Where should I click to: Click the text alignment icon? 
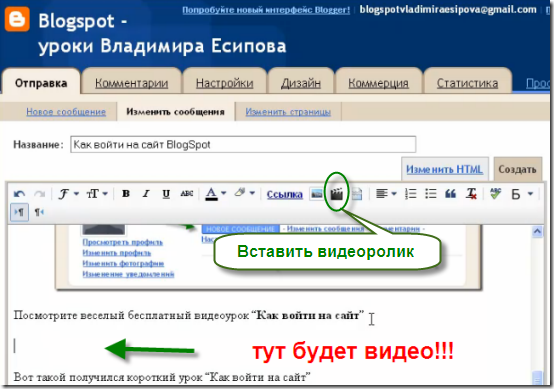coord(382,194)
